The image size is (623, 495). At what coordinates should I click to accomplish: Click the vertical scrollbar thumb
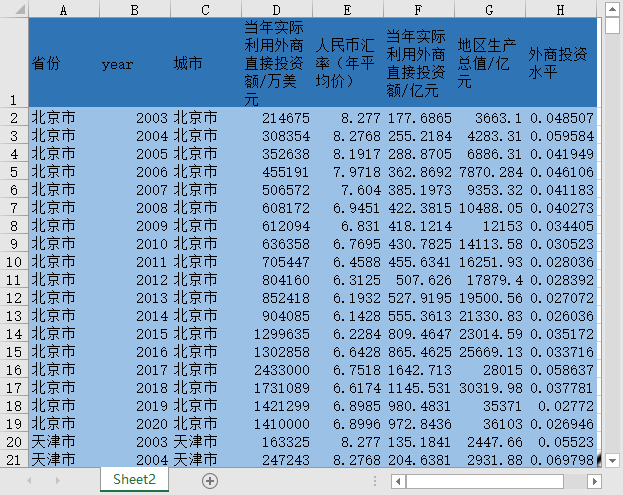click(612, 26)
